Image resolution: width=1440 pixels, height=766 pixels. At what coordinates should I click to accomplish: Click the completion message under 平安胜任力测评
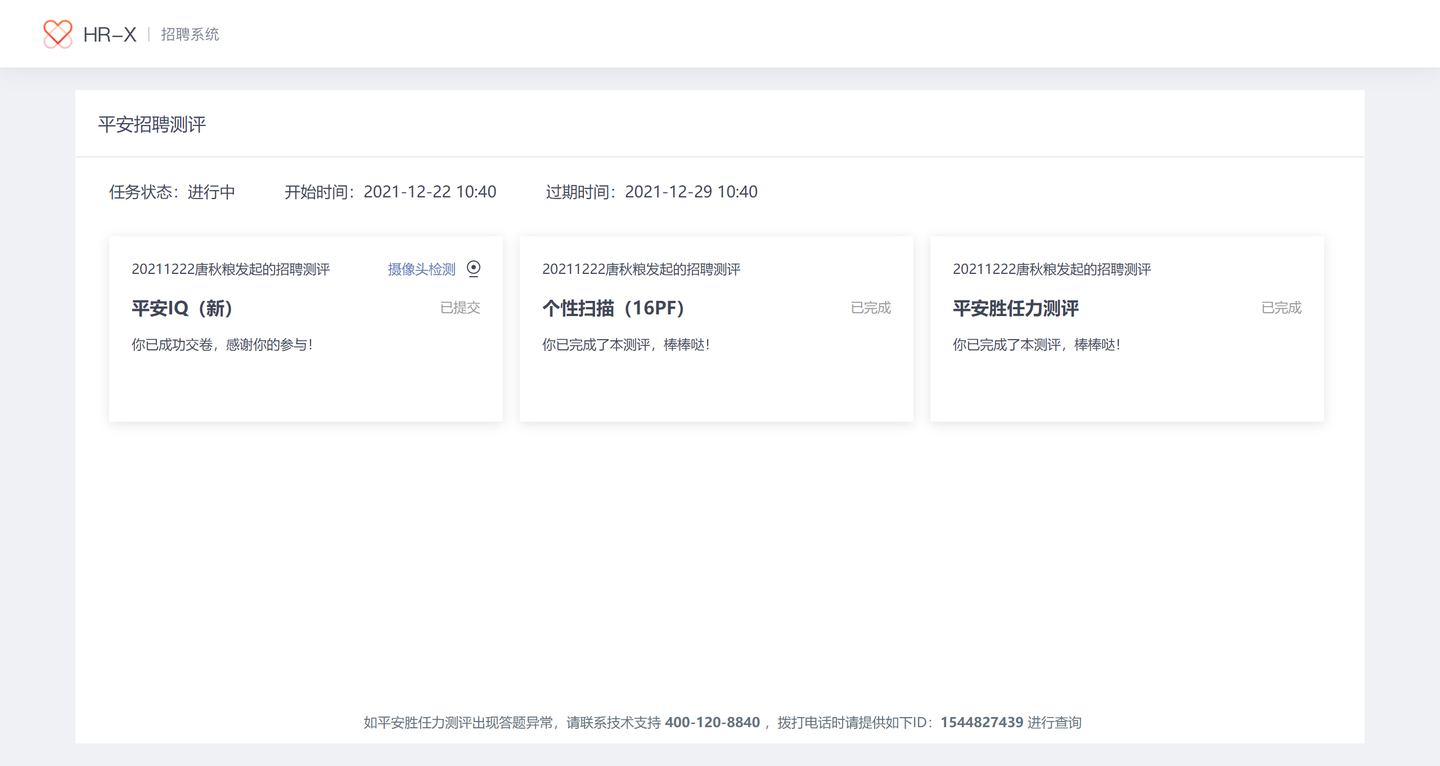1037,345
